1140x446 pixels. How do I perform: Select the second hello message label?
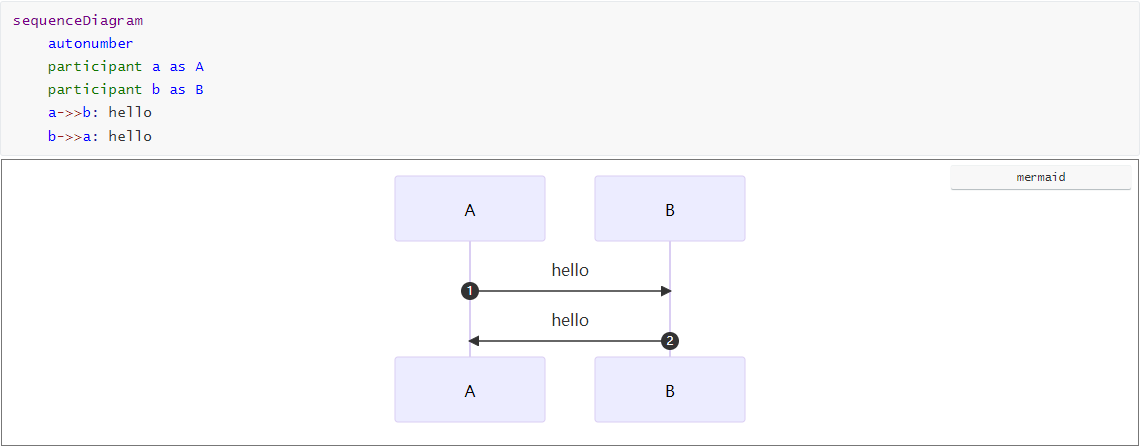tap(570, 320)
